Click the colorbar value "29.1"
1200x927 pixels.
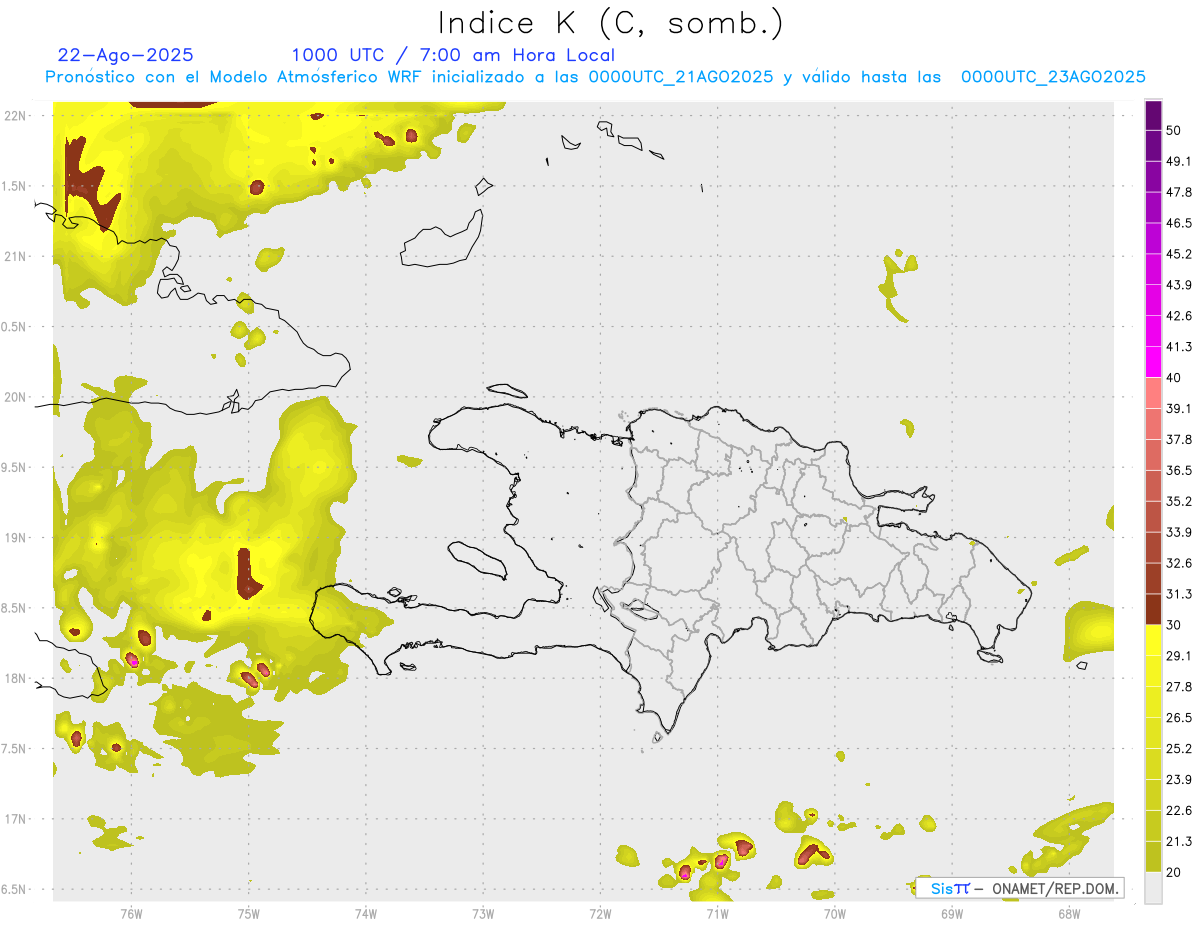pyautogui.click(x=1179, y=656)
